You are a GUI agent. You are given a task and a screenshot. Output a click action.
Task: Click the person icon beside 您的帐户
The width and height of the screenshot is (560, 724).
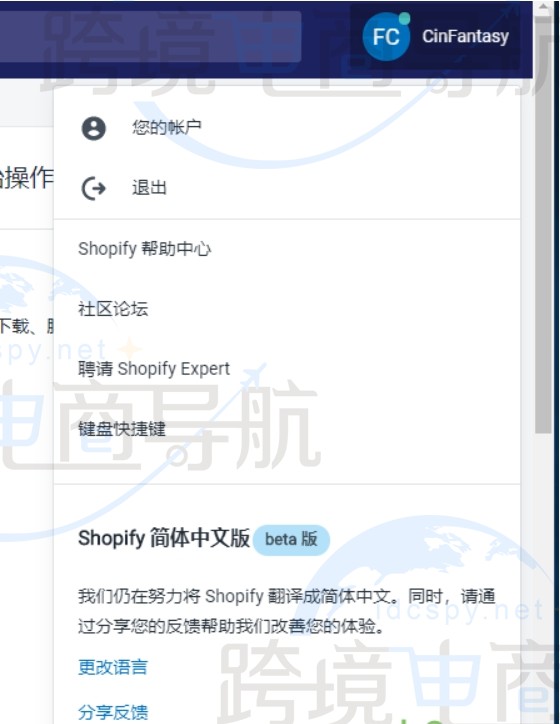(x=94, y=128)
